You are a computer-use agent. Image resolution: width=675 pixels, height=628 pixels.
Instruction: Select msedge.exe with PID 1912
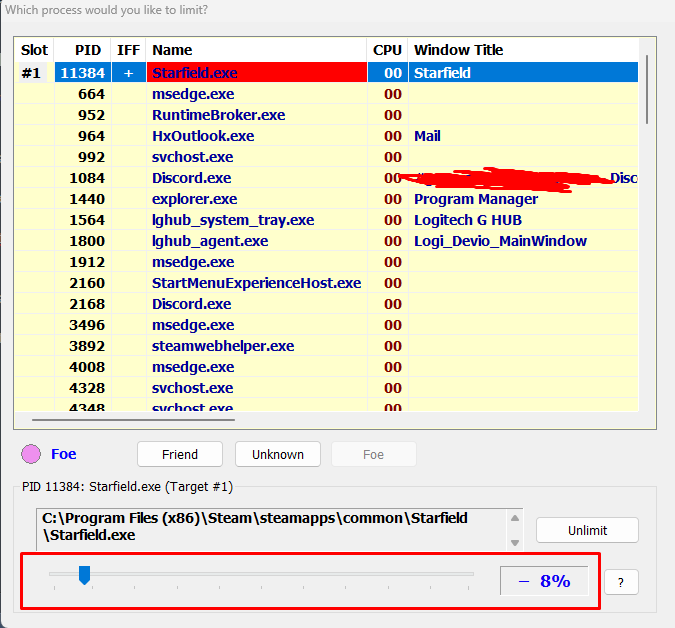pos(326,262)
